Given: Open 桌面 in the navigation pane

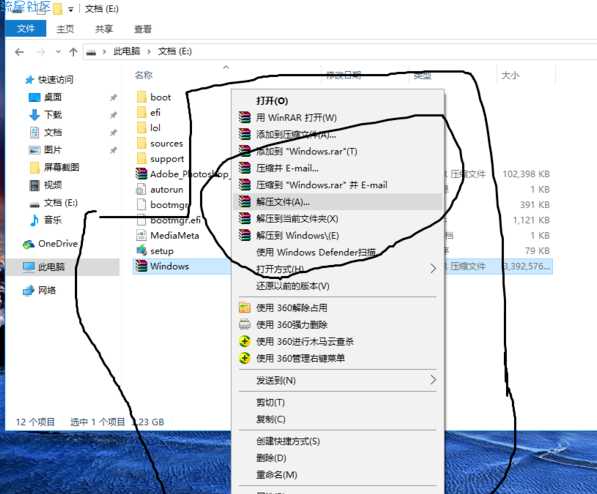Looking at the screenshot, I should pos(53,97).
